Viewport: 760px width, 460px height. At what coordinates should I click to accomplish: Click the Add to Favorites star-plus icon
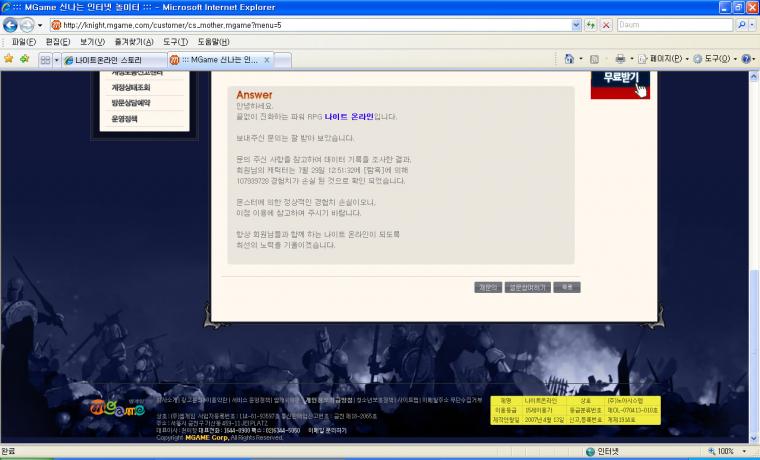25,59
